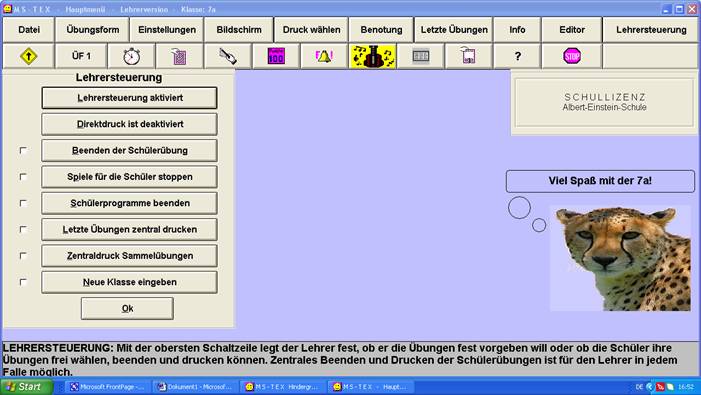Screen dimensions: 701x395
Task: Click the ÜF 1 toolbar button
Action: [x=81, y=56]
